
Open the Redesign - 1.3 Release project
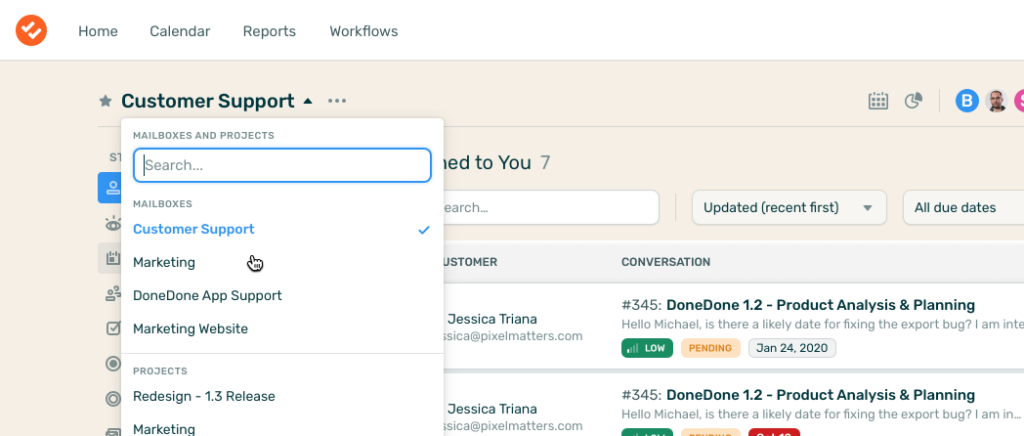[x=204, y=397]
